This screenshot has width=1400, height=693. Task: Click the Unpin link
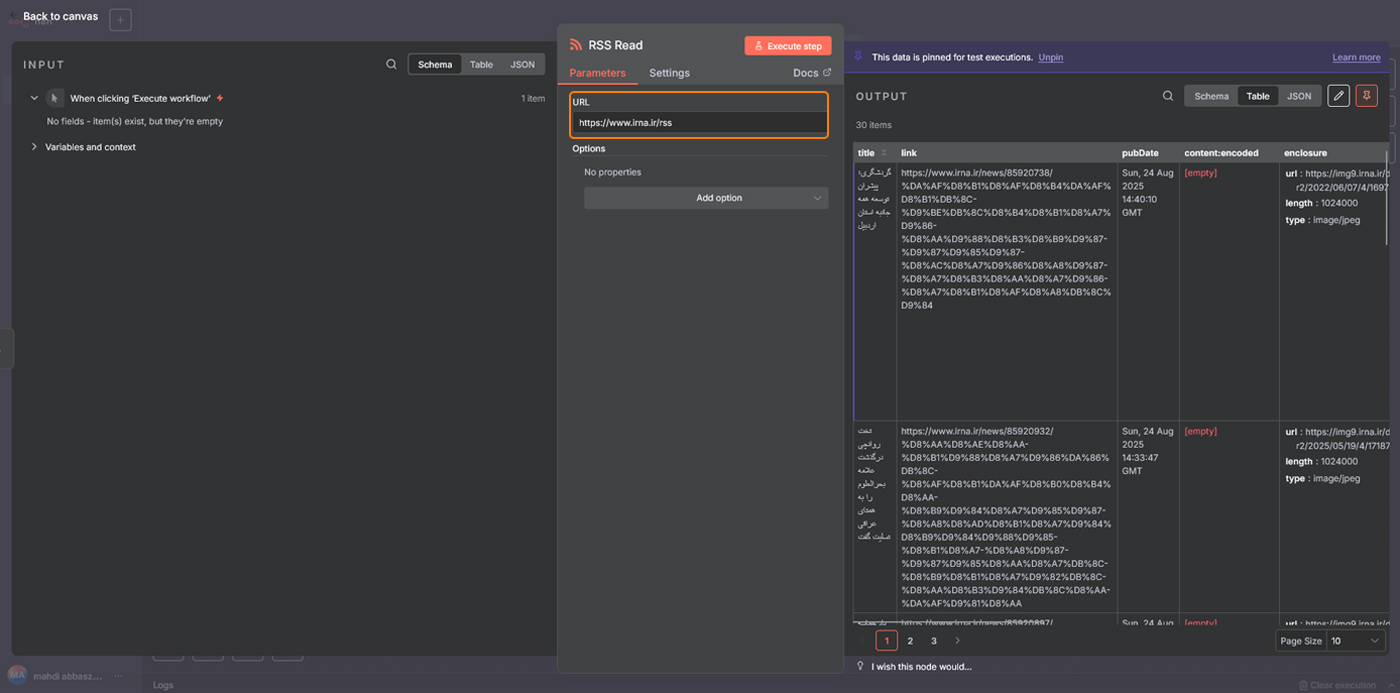click(x=1050, y=58)
